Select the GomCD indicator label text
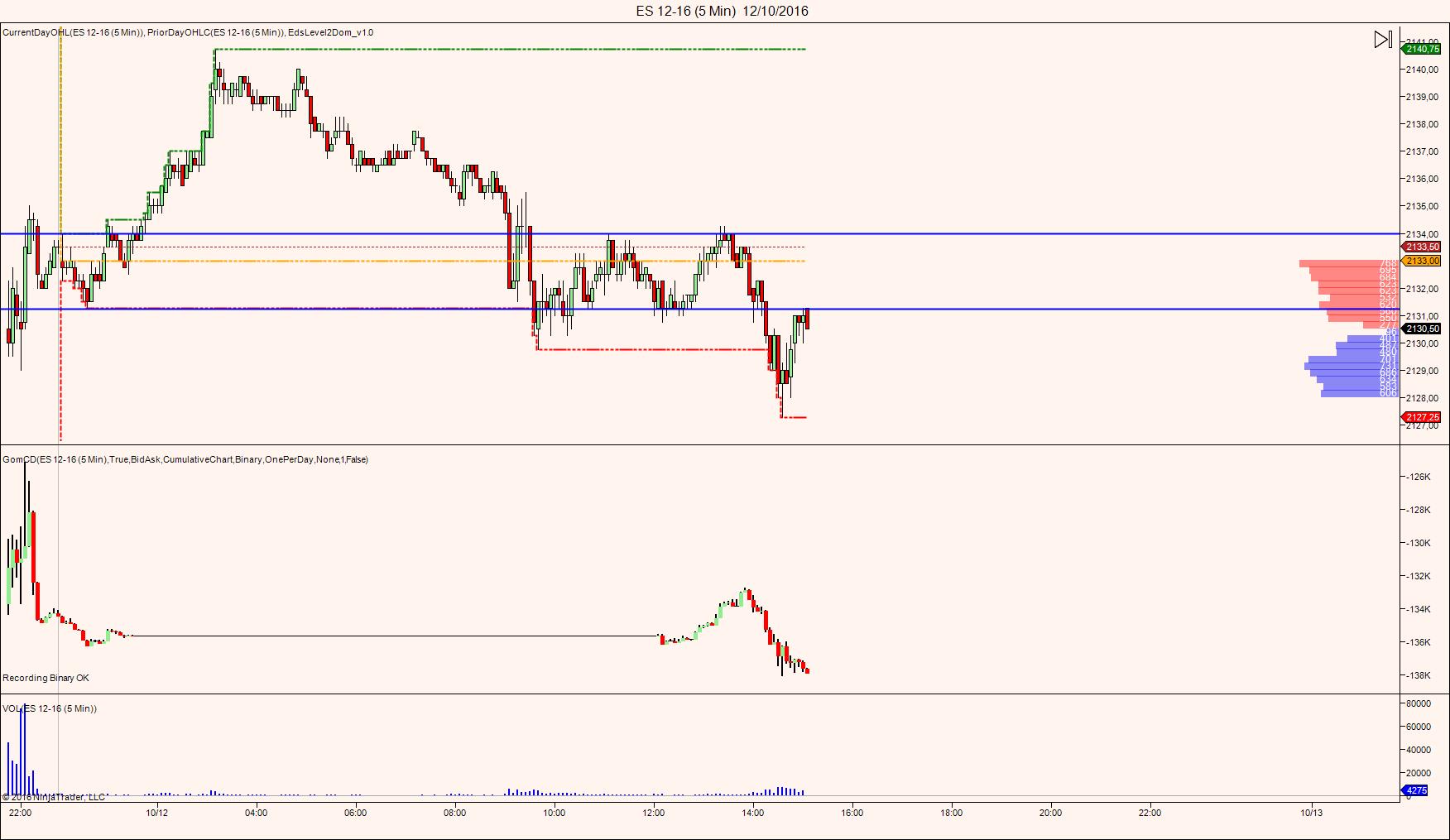The width and height of the screenshot is (1450, 840). (185, 459)
